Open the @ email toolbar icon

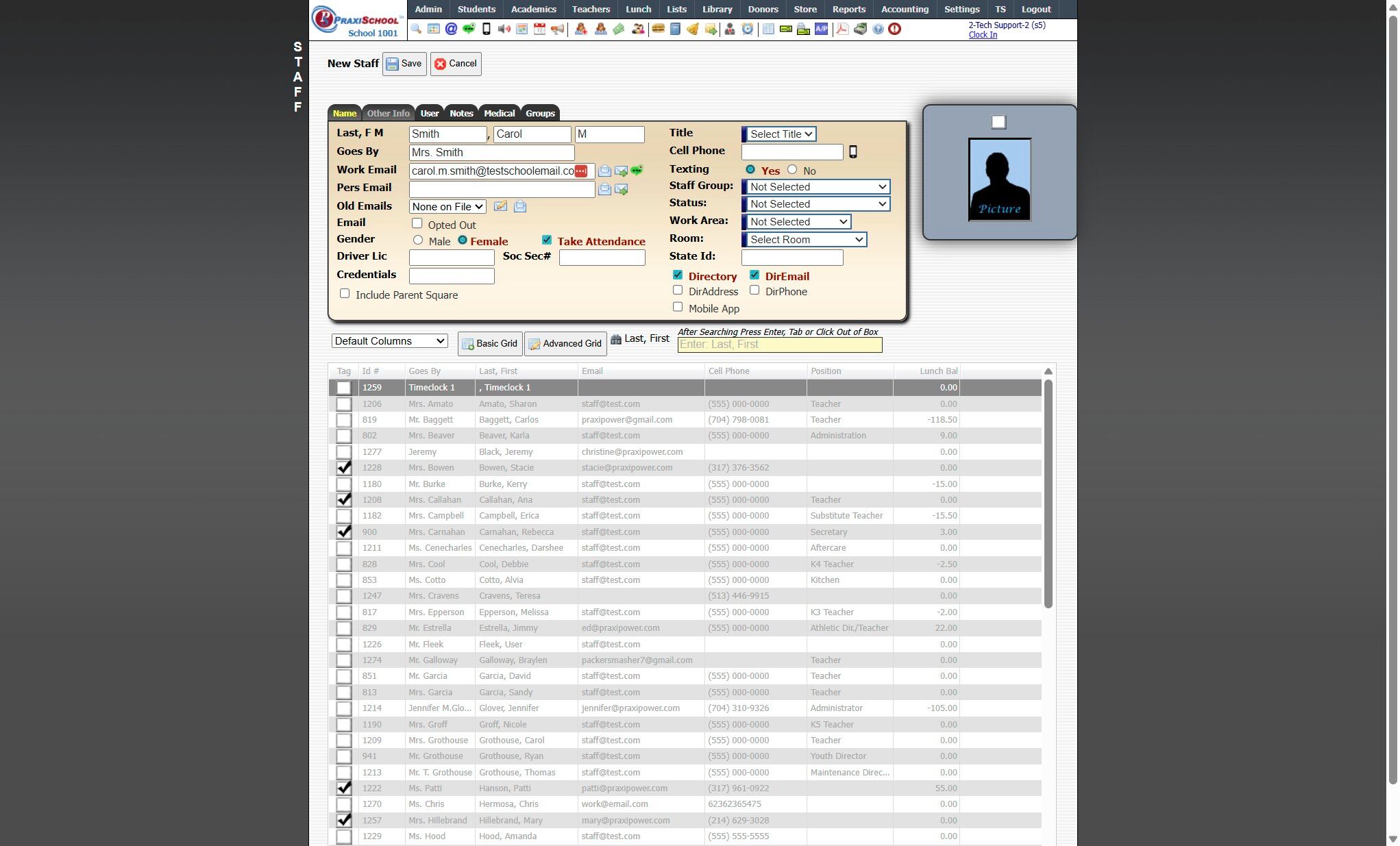pyautogui.click(x=451, y=29)
